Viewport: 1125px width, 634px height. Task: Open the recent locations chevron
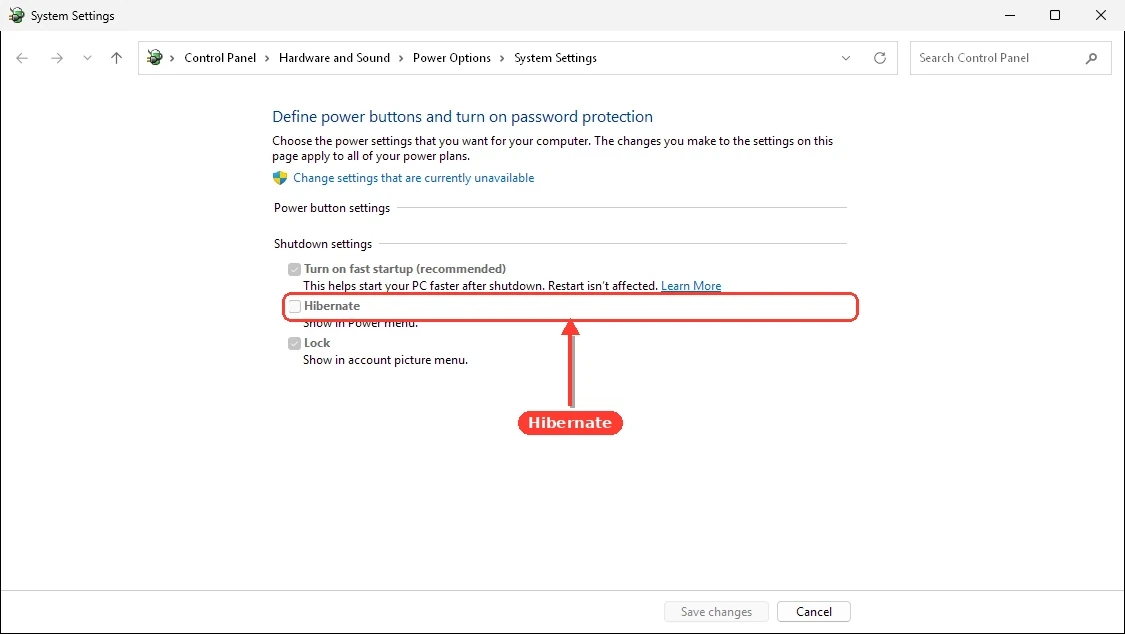click(87, 58)
